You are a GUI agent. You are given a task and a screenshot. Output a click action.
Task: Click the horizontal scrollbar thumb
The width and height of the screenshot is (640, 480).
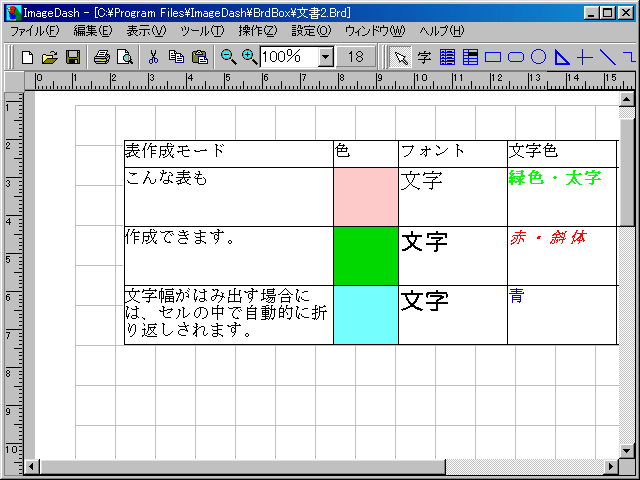(242, 466)
